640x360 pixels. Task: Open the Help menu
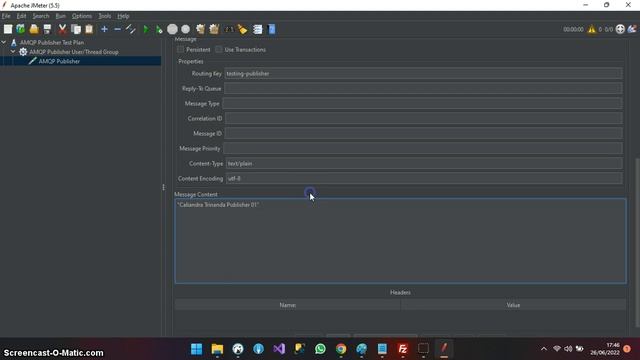[x=123, y=16]
